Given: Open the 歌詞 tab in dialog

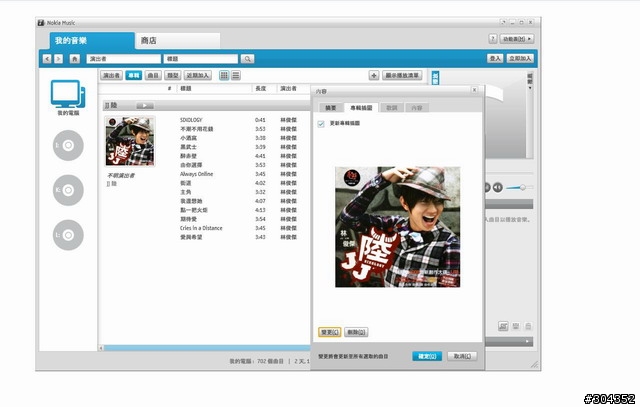Looking at the screenshot, I should (x=391, y=108).
